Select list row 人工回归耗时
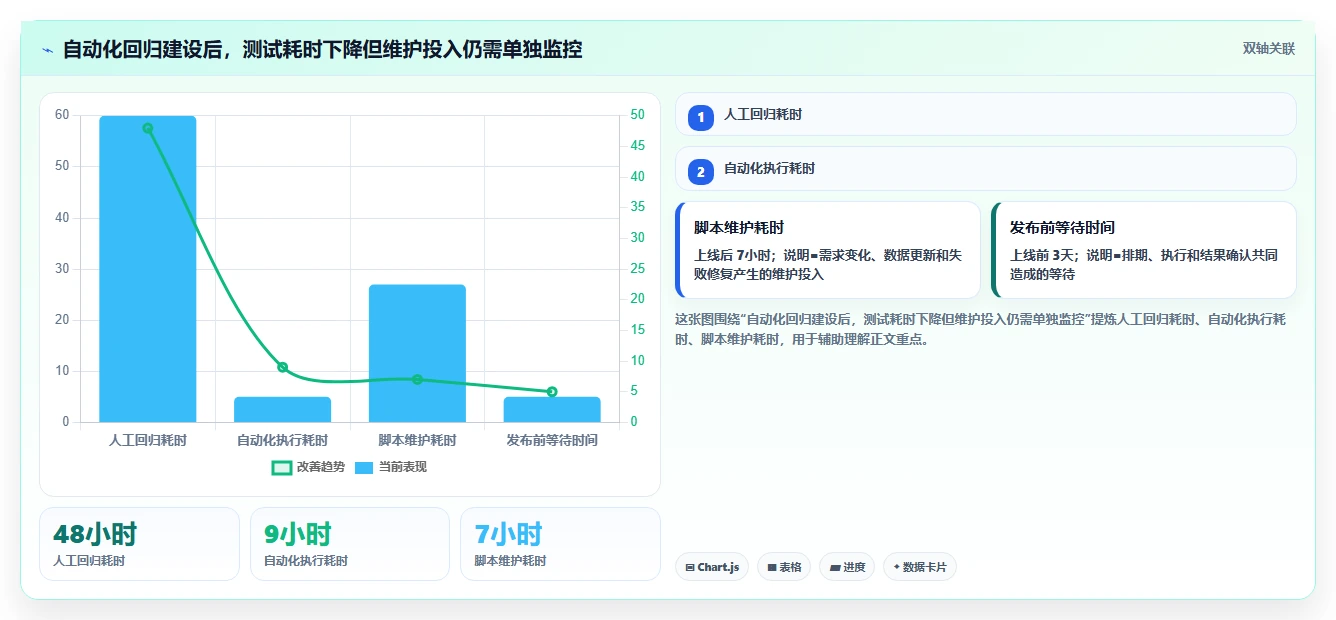This screenshot has width=1336, height=620. pos(986,114)
